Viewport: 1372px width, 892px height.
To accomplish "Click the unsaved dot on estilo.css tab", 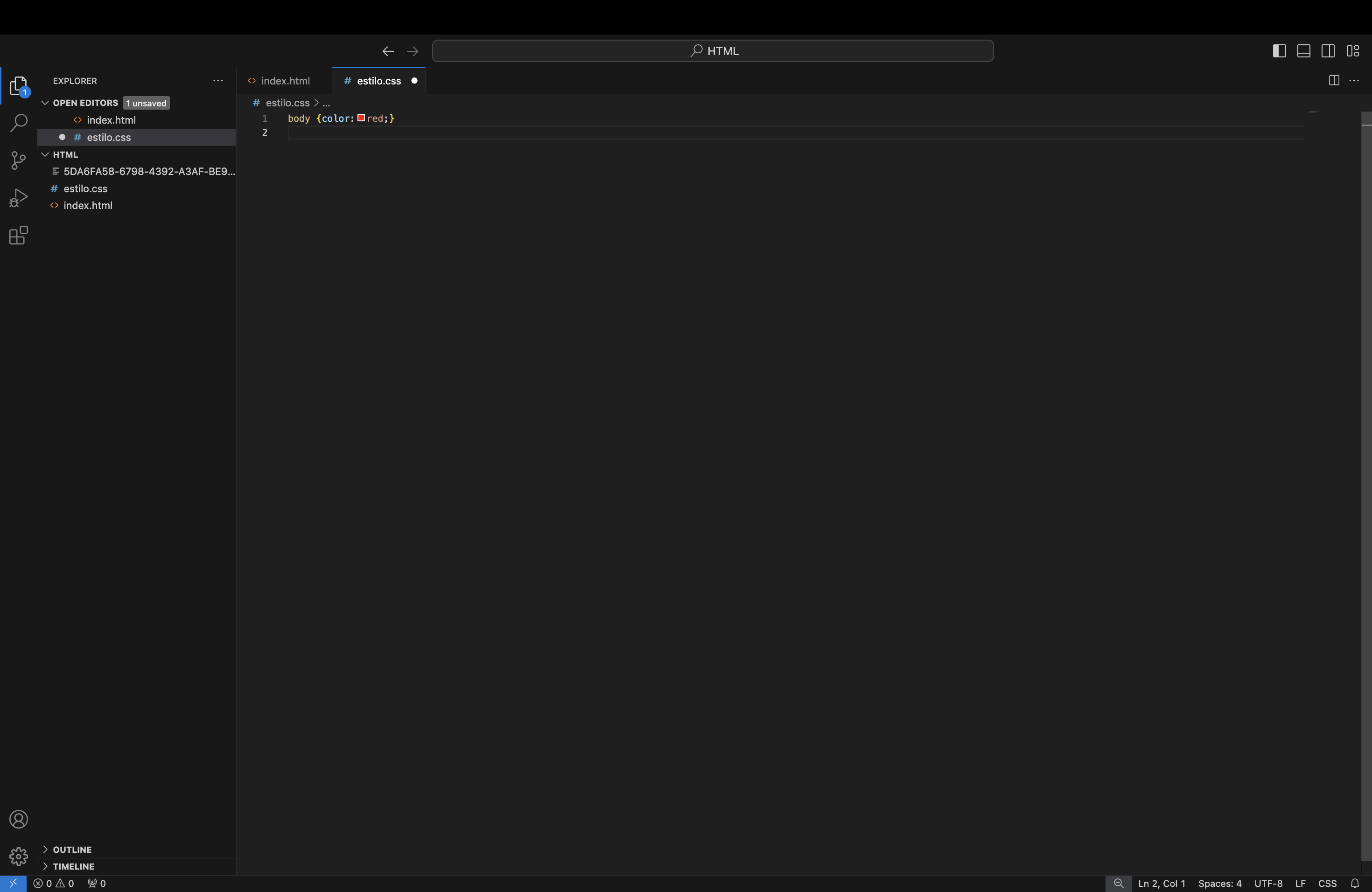I will point(414,81).
